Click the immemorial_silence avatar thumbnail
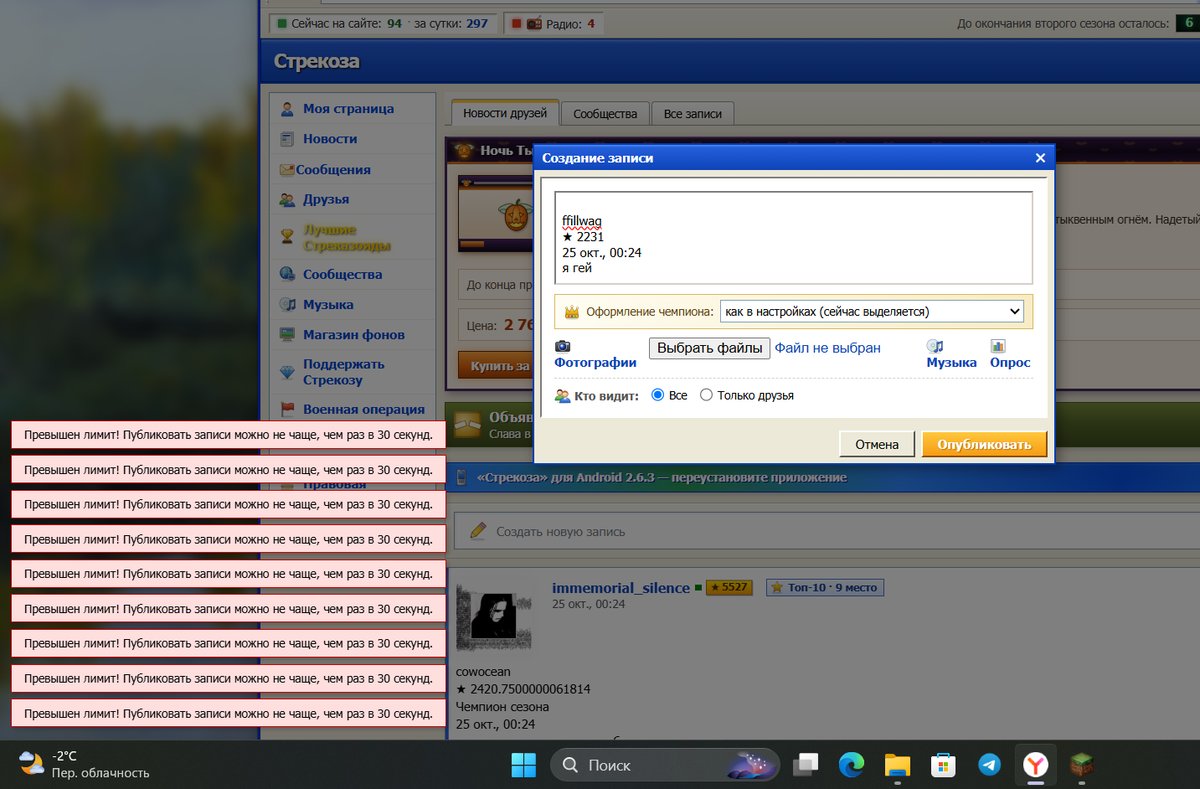 (x=494, y=616)
